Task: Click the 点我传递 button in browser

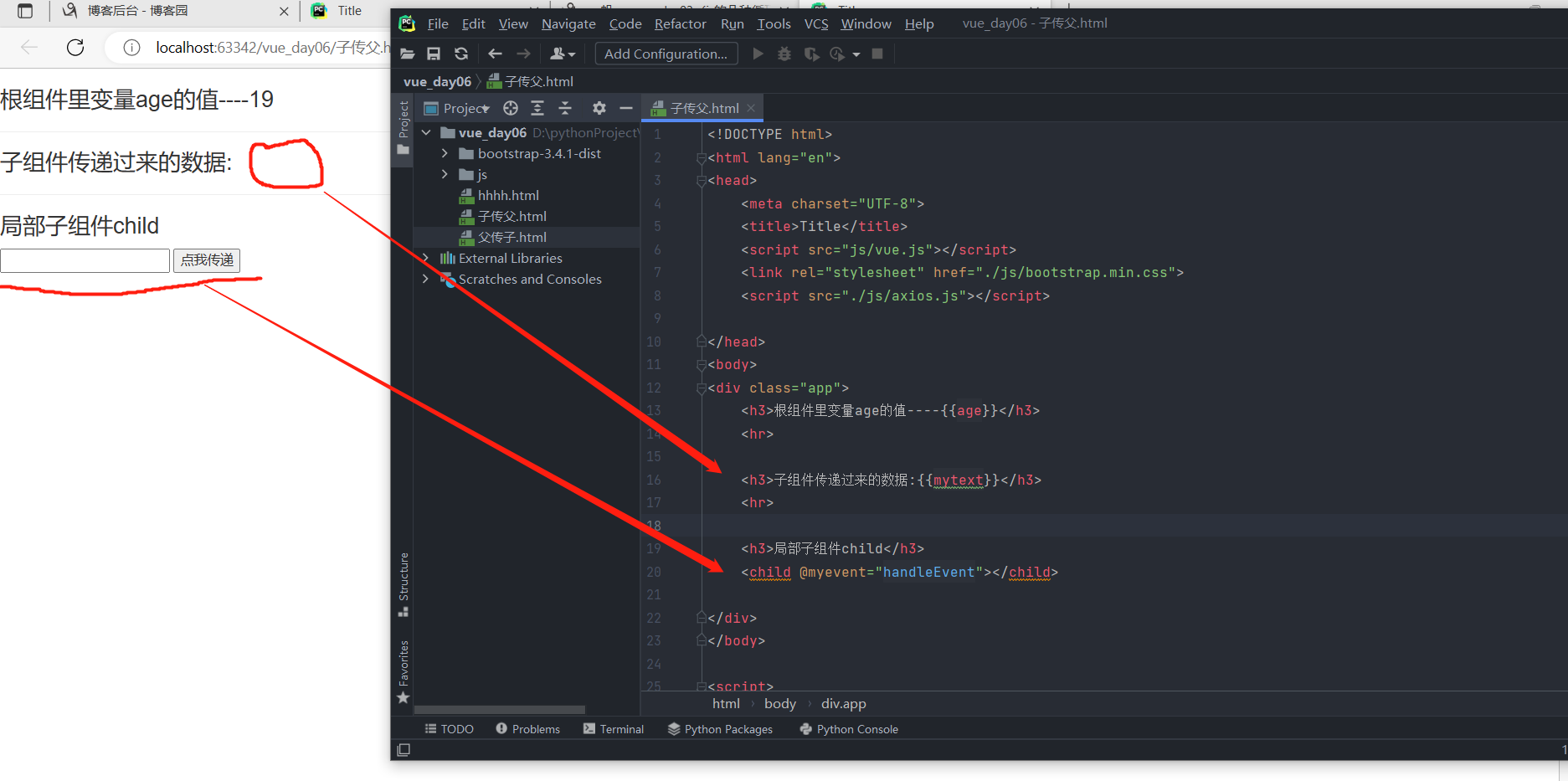Action: click(x=207, y=260)
